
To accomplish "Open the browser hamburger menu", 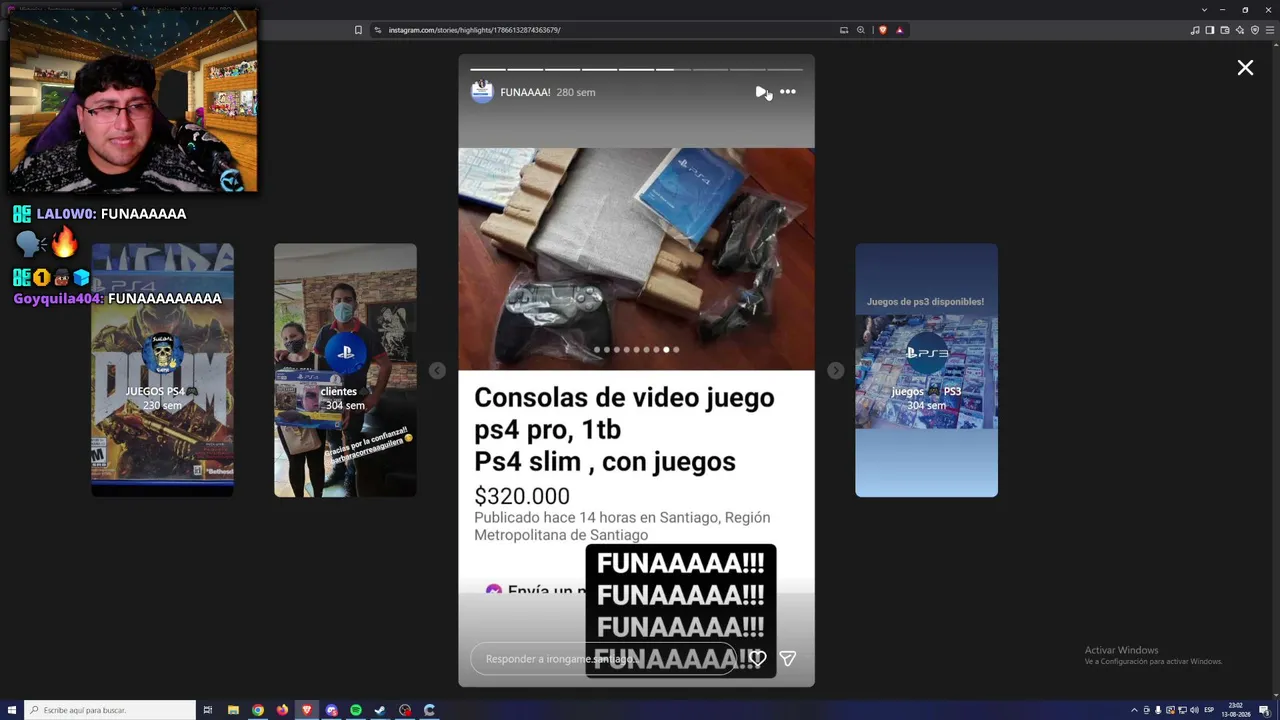I will [1270, 30].
